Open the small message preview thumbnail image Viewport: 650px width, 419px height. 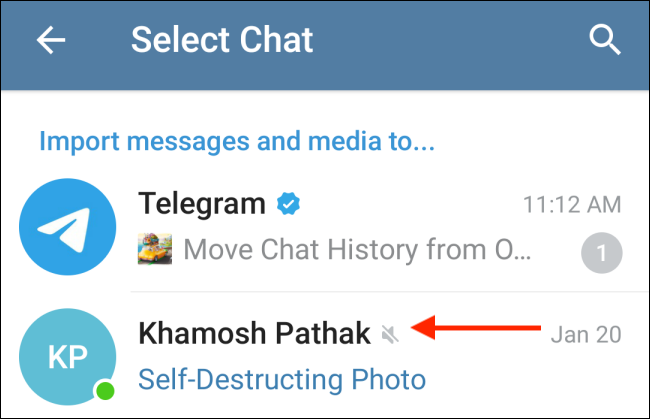click(154, 247)
